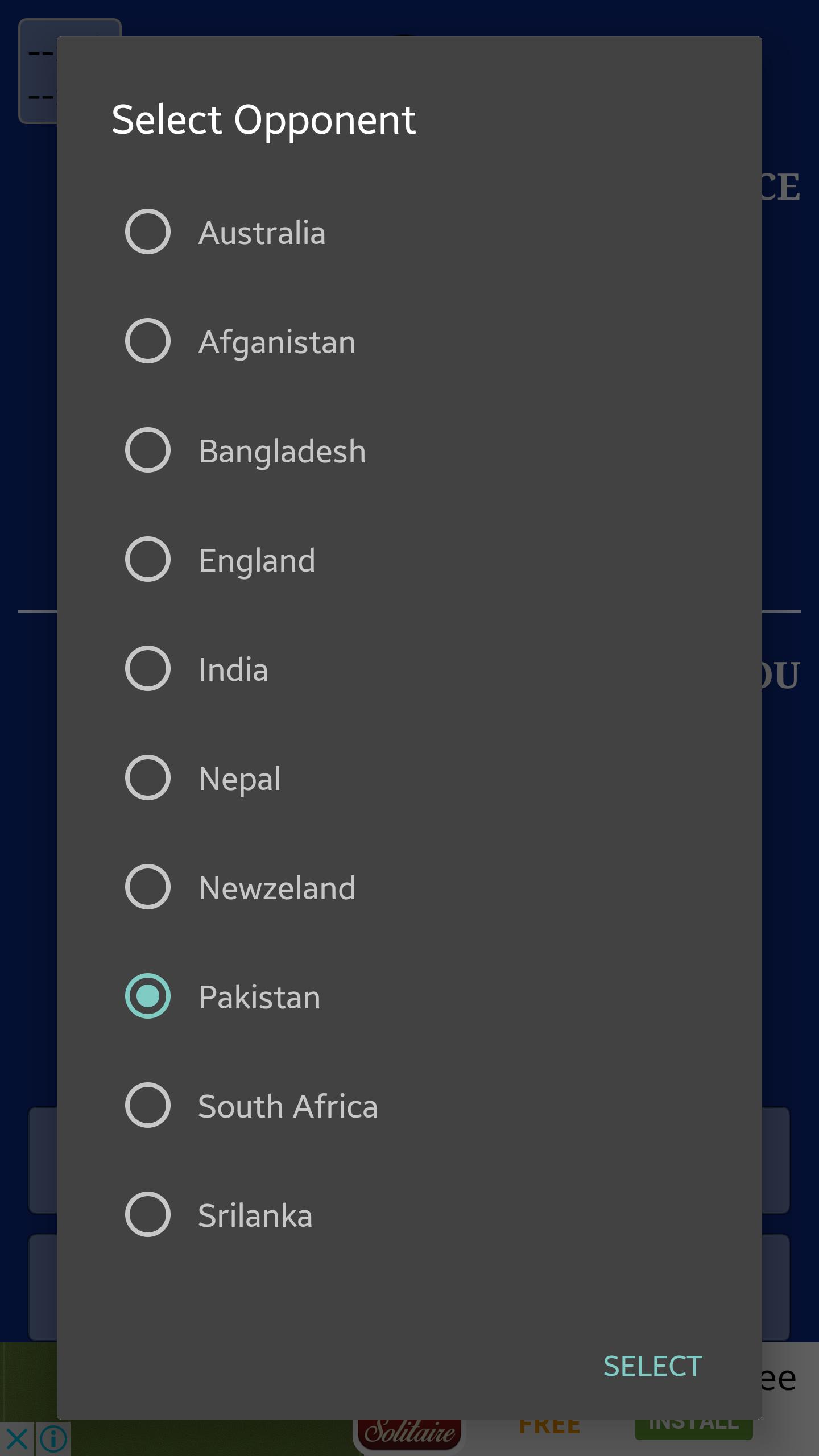Select England radio button
This screenshot has height=1456, width=819.
click(148, 559)
